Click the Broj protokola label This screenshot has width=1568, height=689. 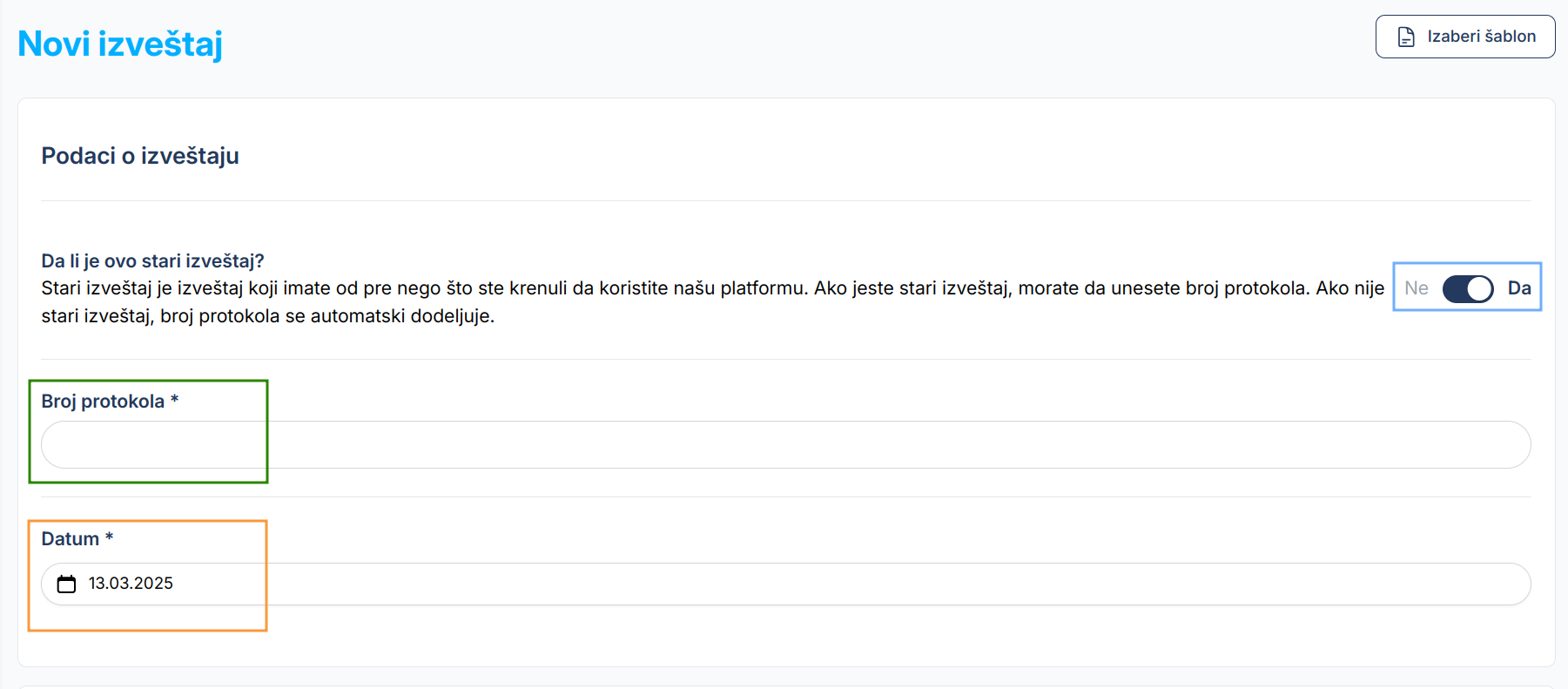pos(103,402)
